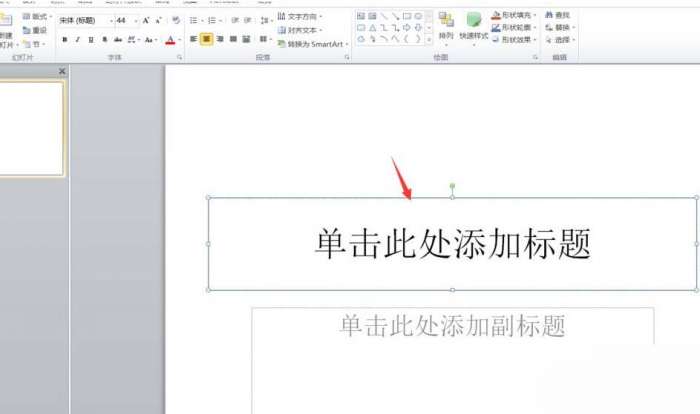Open the 排列 arrange menu
The width and height of the screenshot is (700, 414).
coord(446,28)
